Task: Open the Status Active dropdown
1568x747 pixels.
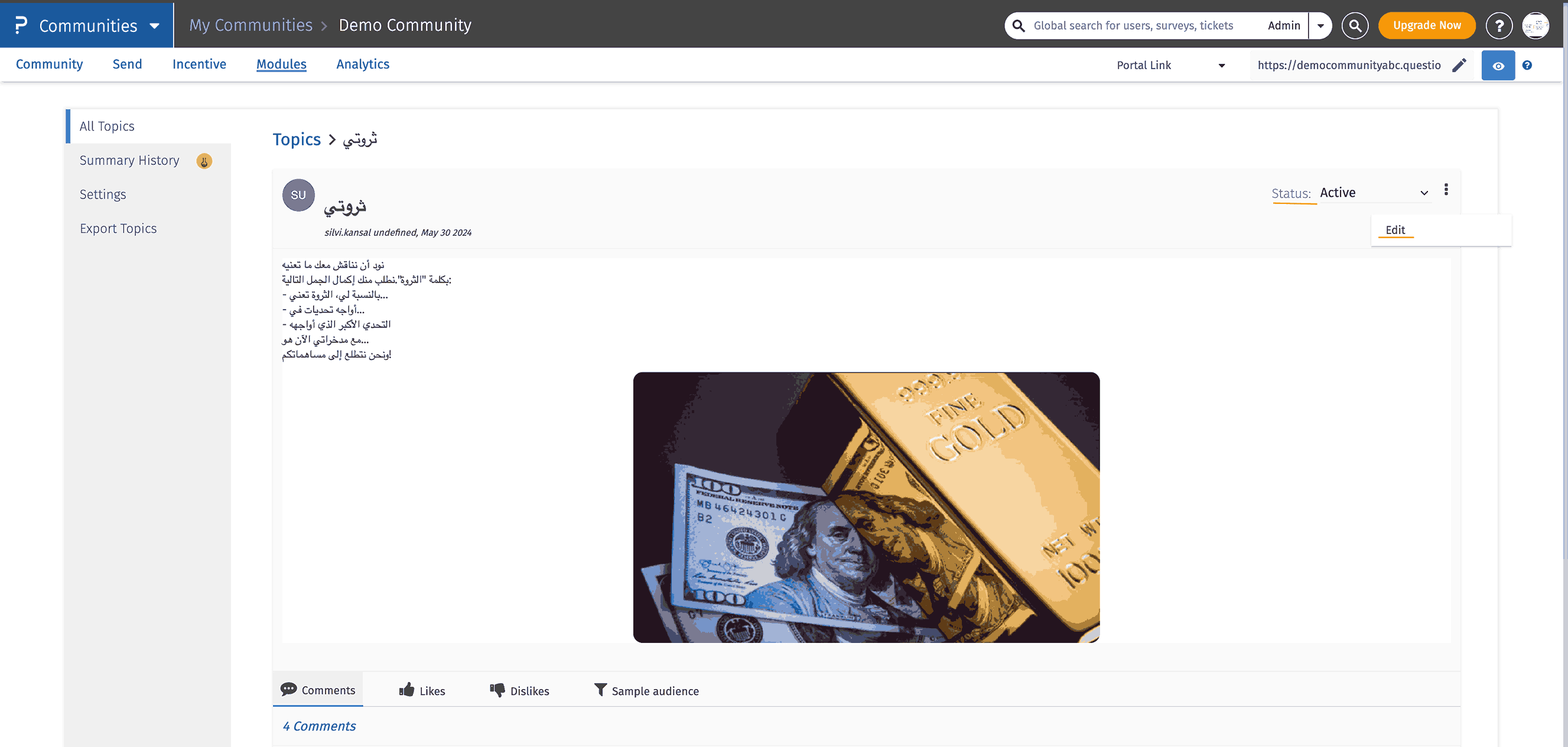Action: [x=1374, y=193]
